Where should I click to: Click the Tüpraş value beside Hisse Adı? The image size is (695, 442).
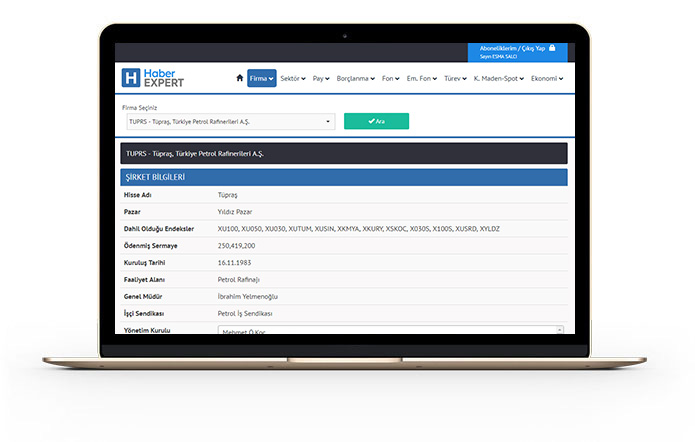pyautogui.click(x=227, y=195)
